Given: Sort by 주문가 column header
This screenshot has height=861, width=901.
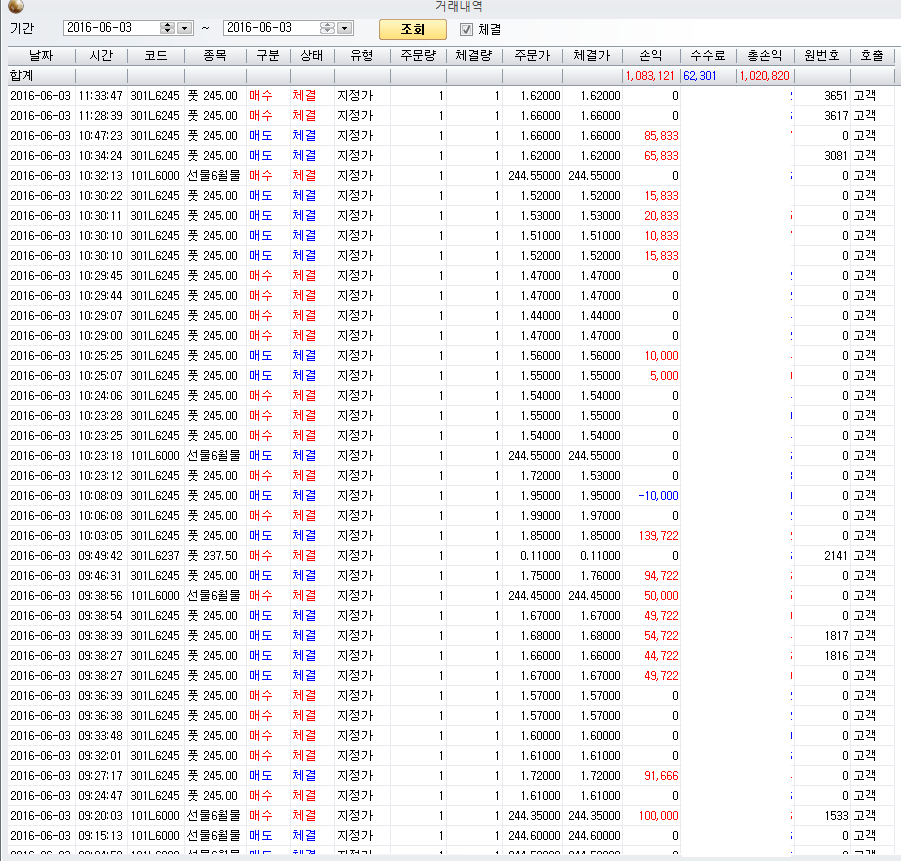Looking at the screenshot, I should (x=532, y=56).
